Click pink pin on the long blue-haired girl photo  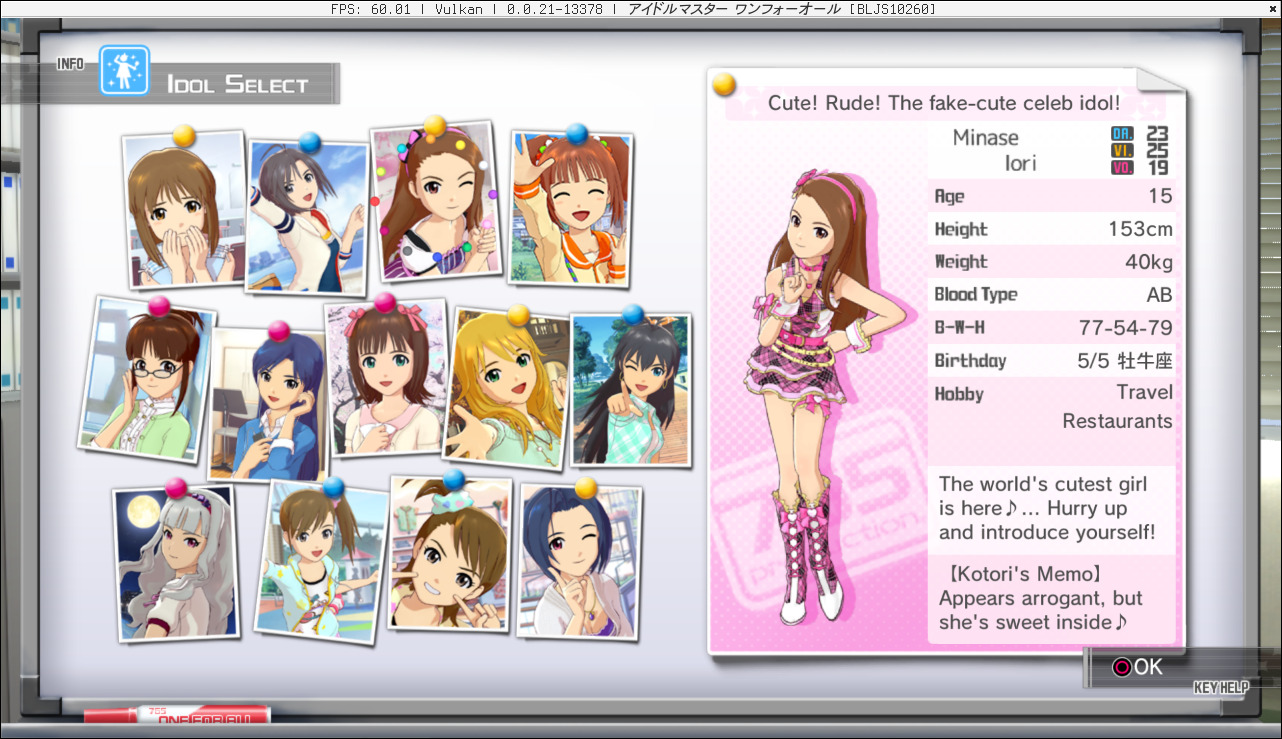click(x=278, y=330)
